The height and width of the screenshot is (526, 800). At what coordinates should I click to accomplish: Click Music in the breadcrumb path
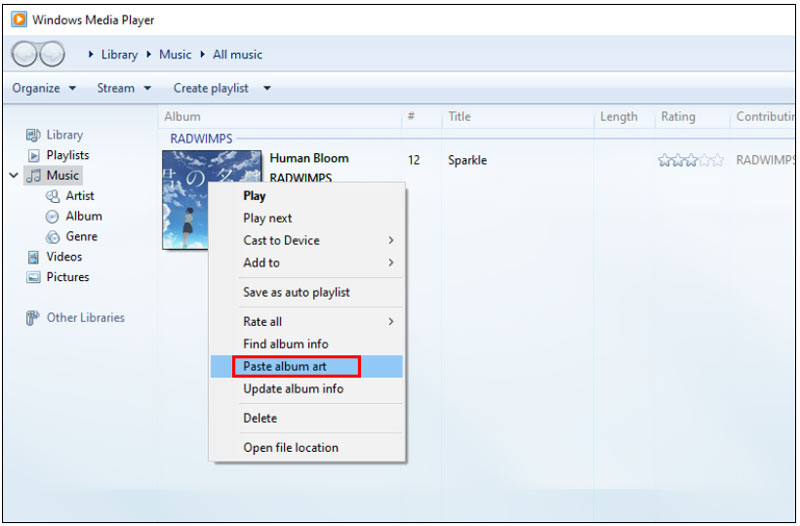click(175, 55)
